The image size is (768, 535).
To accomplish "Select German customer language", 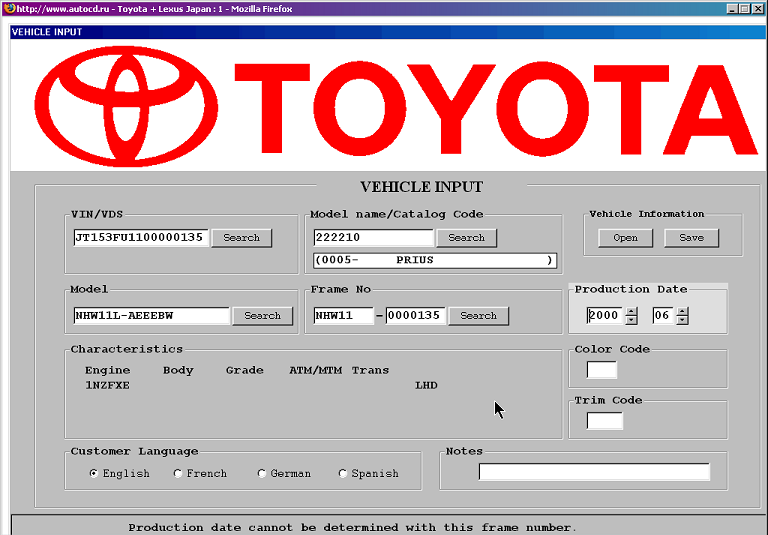I will (x=262, y=473).
